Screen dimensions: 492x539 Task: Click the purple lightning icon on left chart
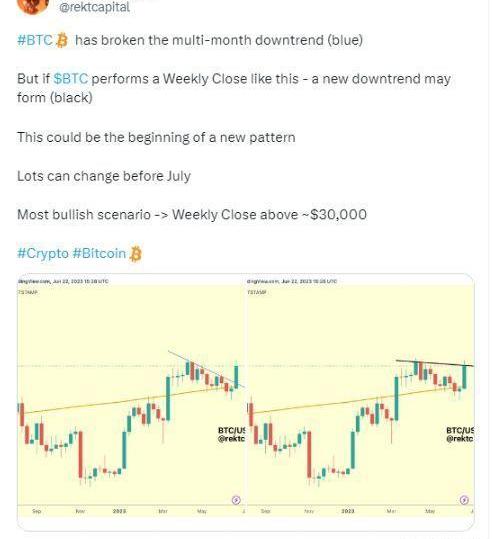tap(236, 500)
